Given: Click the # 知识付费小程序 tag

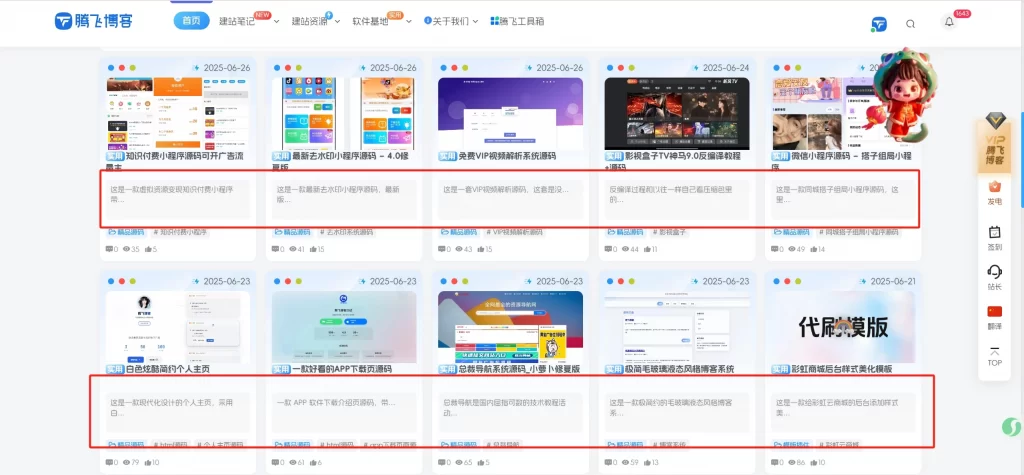Looking at the screenshot, I should click(181, 232).
